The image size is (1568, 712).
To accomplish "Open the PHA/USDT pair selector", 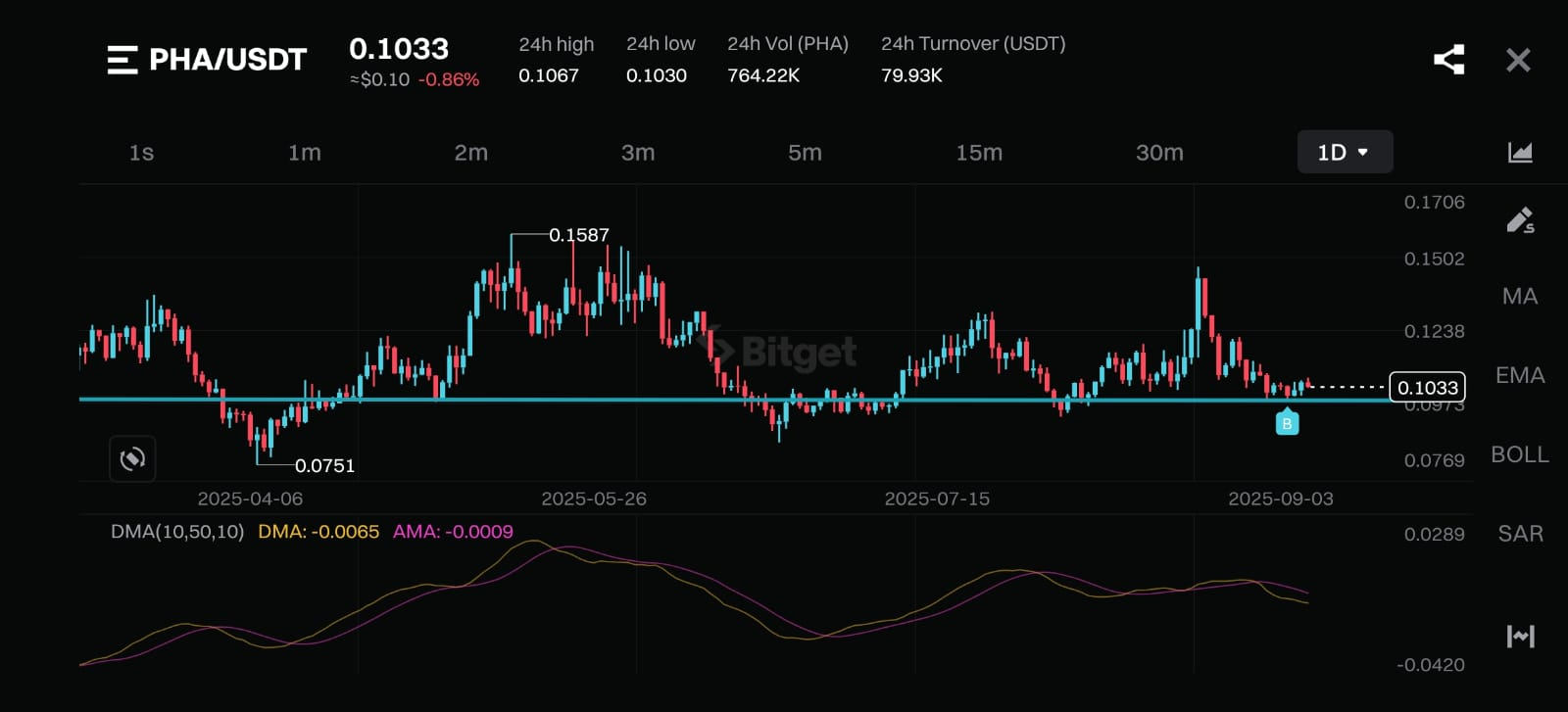I will click(227, 60).
